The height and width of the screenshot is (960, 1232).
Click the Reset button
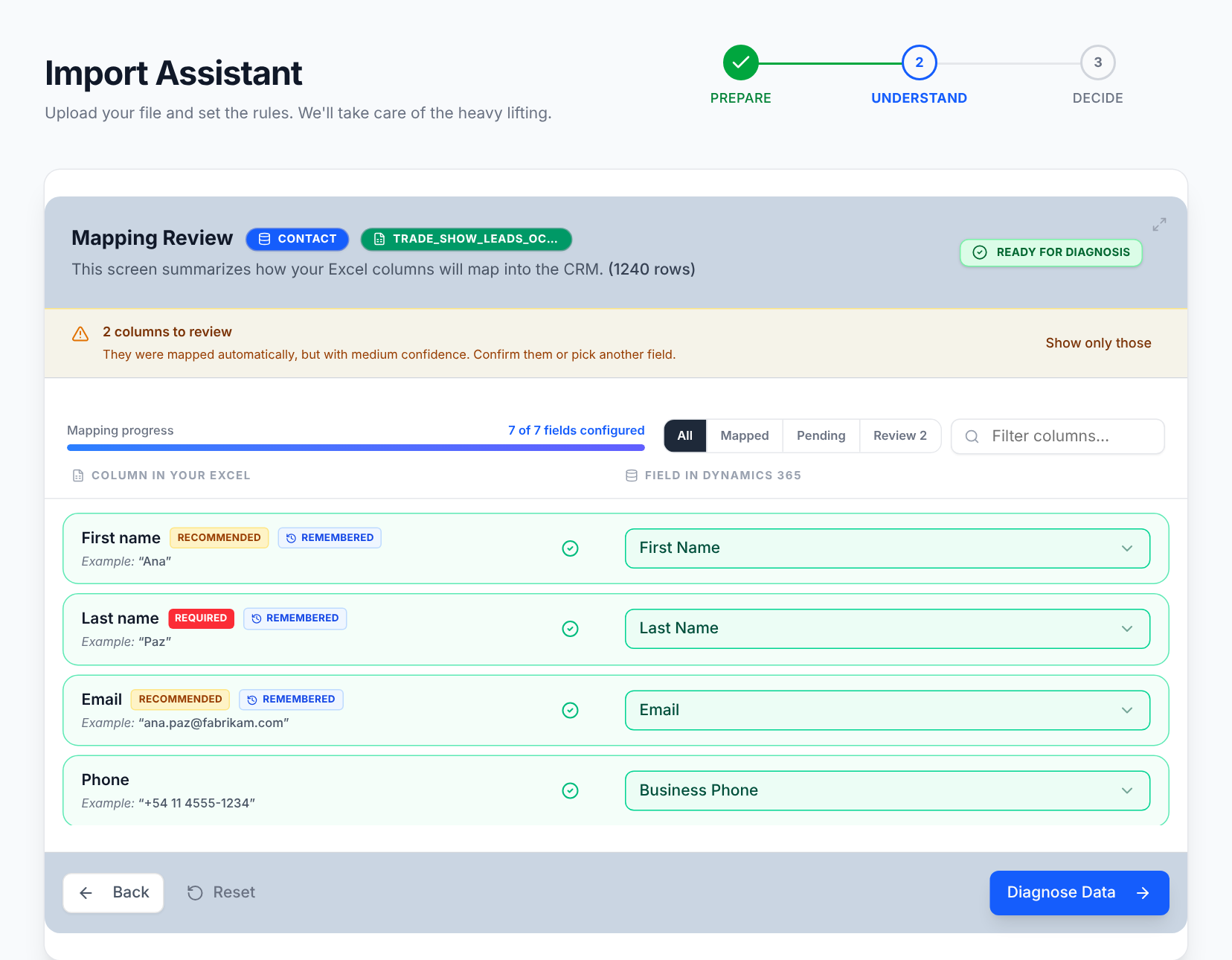tap(221, 893)
